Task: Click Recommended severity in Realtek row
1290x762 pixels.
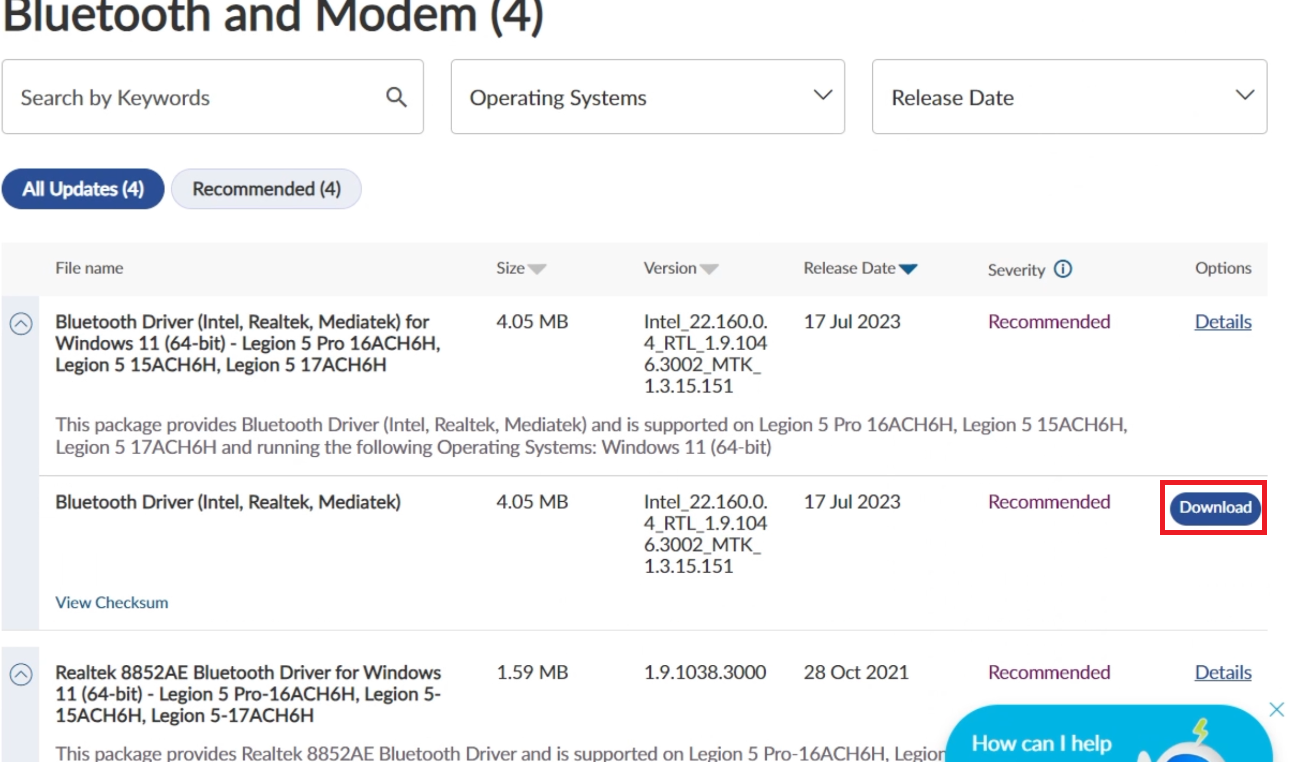Action: pyautogui.click(x=1049, y=672)
